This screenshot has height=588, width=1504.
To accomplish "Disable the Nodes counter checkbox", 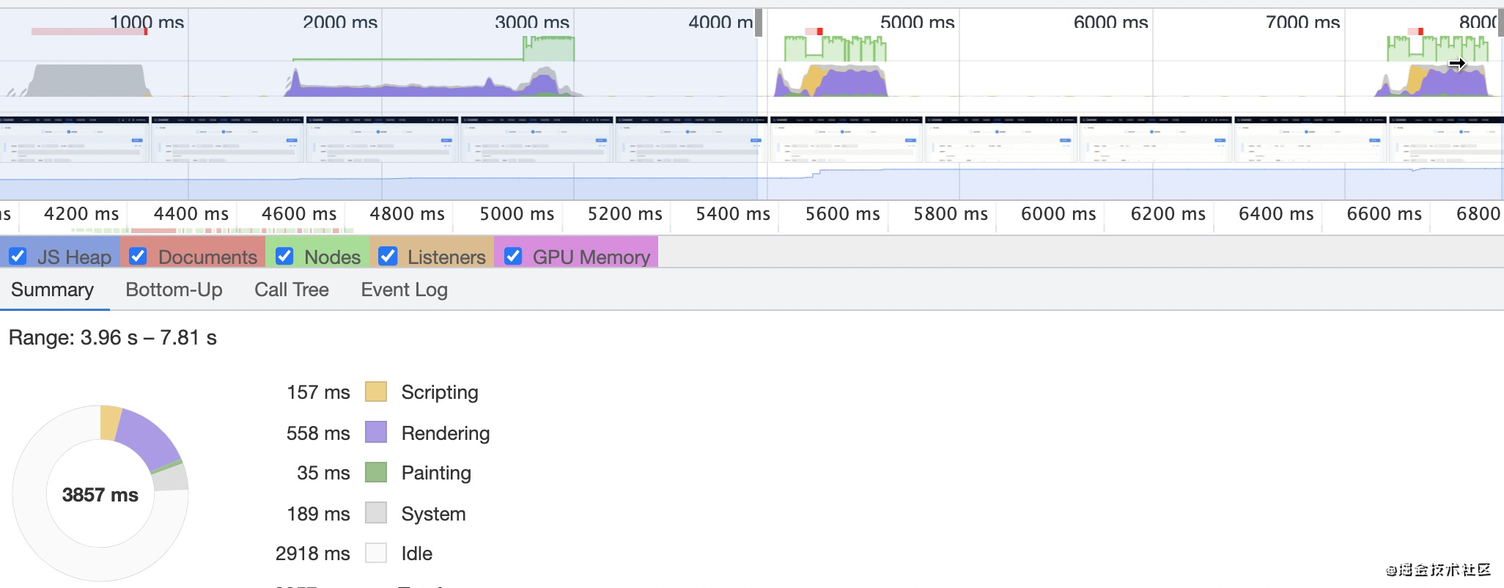I will click(285, 256).
